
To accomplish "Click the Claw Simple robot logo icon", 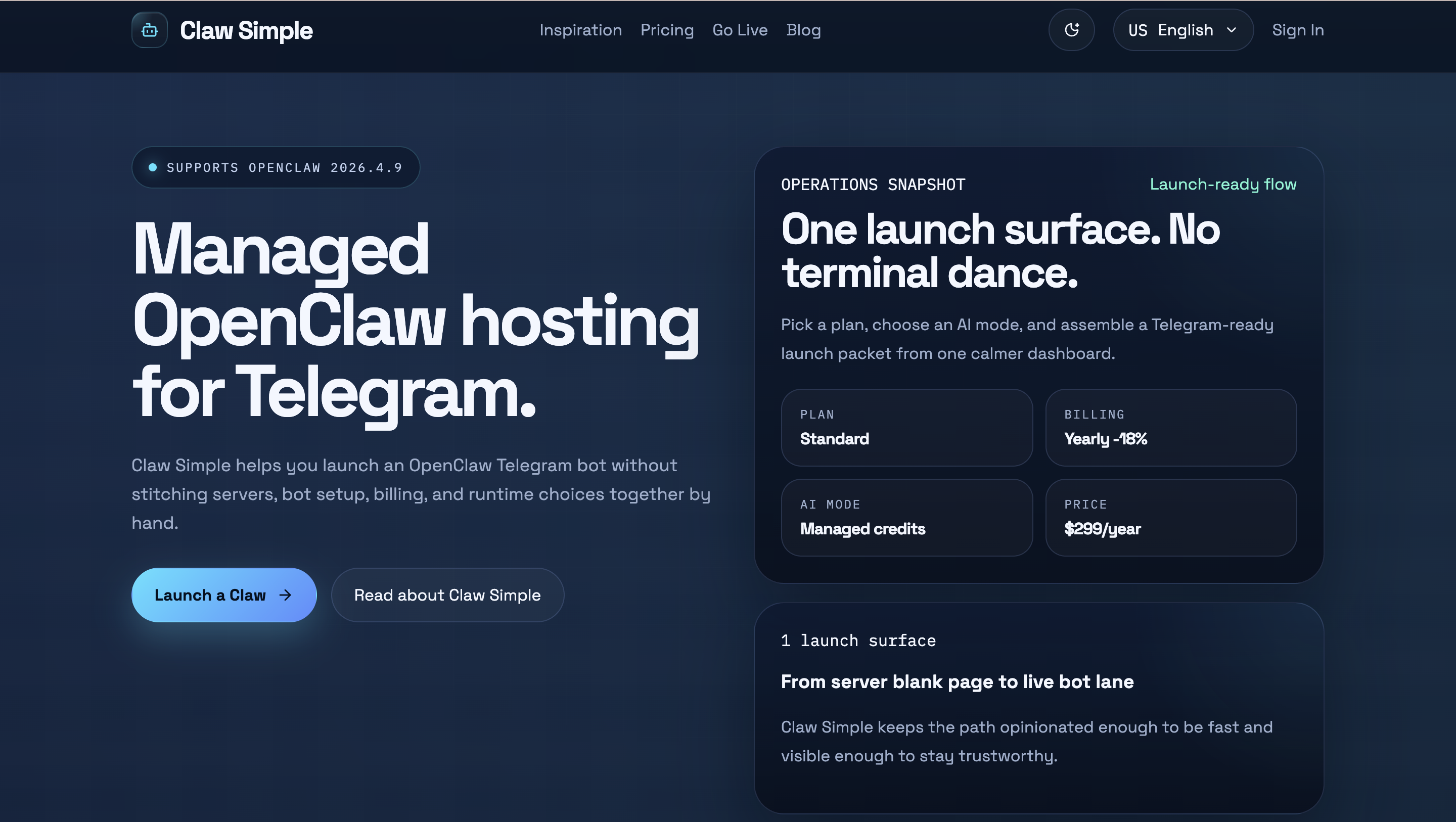I will (149, 29).
